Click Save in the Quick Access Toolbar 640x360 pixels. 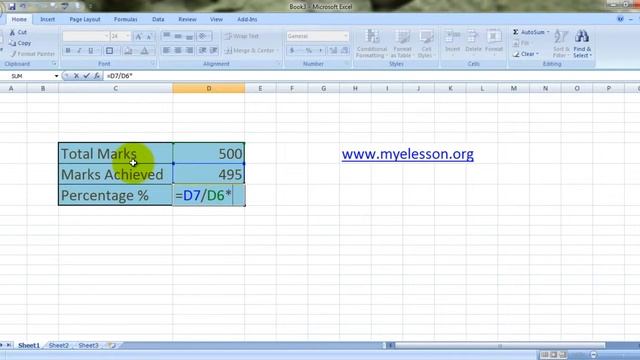point(12,7)
